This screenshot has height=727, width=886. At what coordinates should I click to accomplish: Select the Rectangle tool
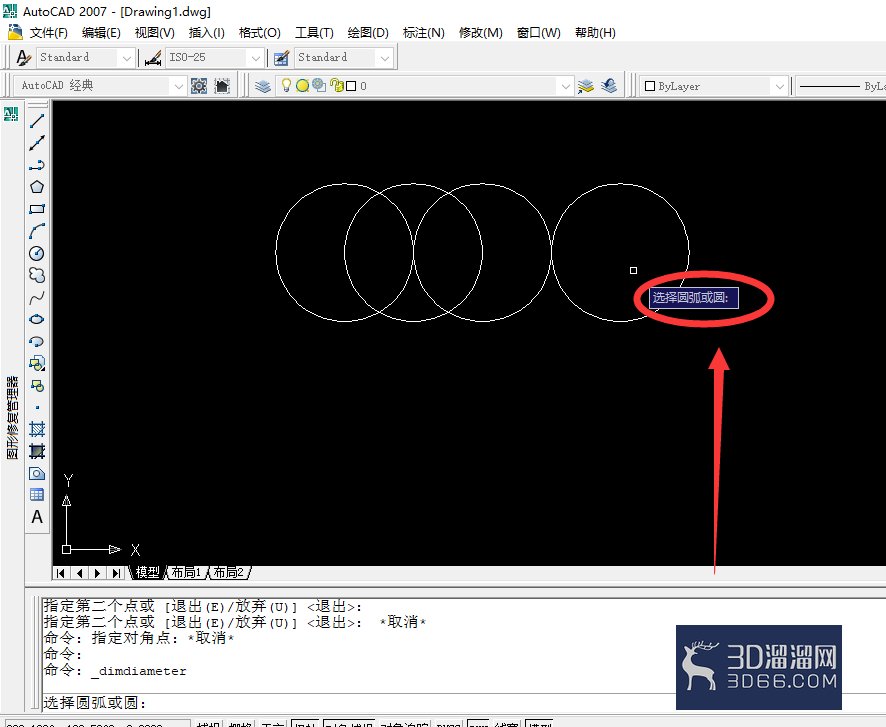(37, 209)
